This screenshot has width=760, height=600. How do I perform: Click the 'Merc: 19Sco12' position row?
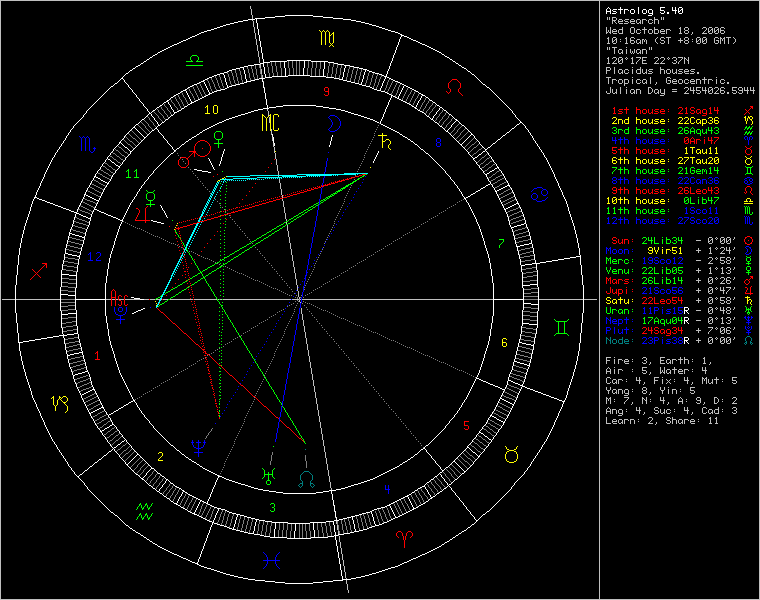[680, 261]
